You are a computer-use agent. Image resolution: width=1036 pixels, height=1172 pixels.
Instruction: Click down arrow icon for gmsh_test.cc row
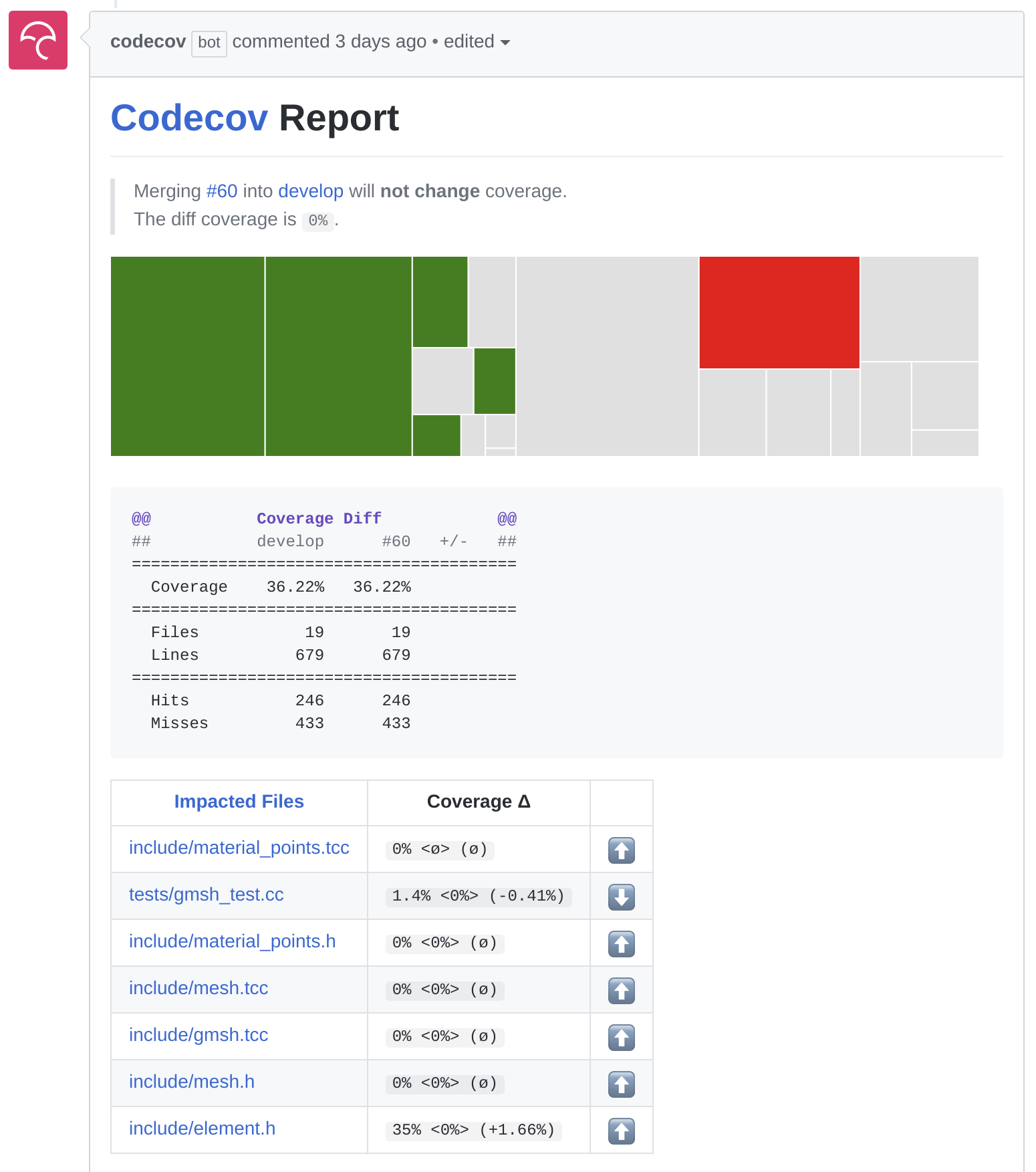pos(622,897)
